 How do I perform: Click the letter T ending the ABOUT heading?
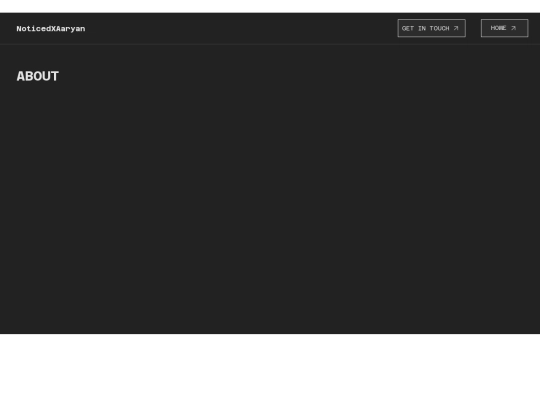[x=55, y=76]
